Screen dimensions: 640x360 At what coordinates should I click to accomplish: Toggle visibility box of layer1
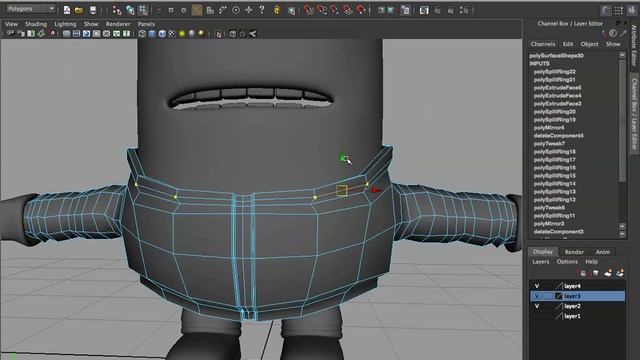pos(537,316)
